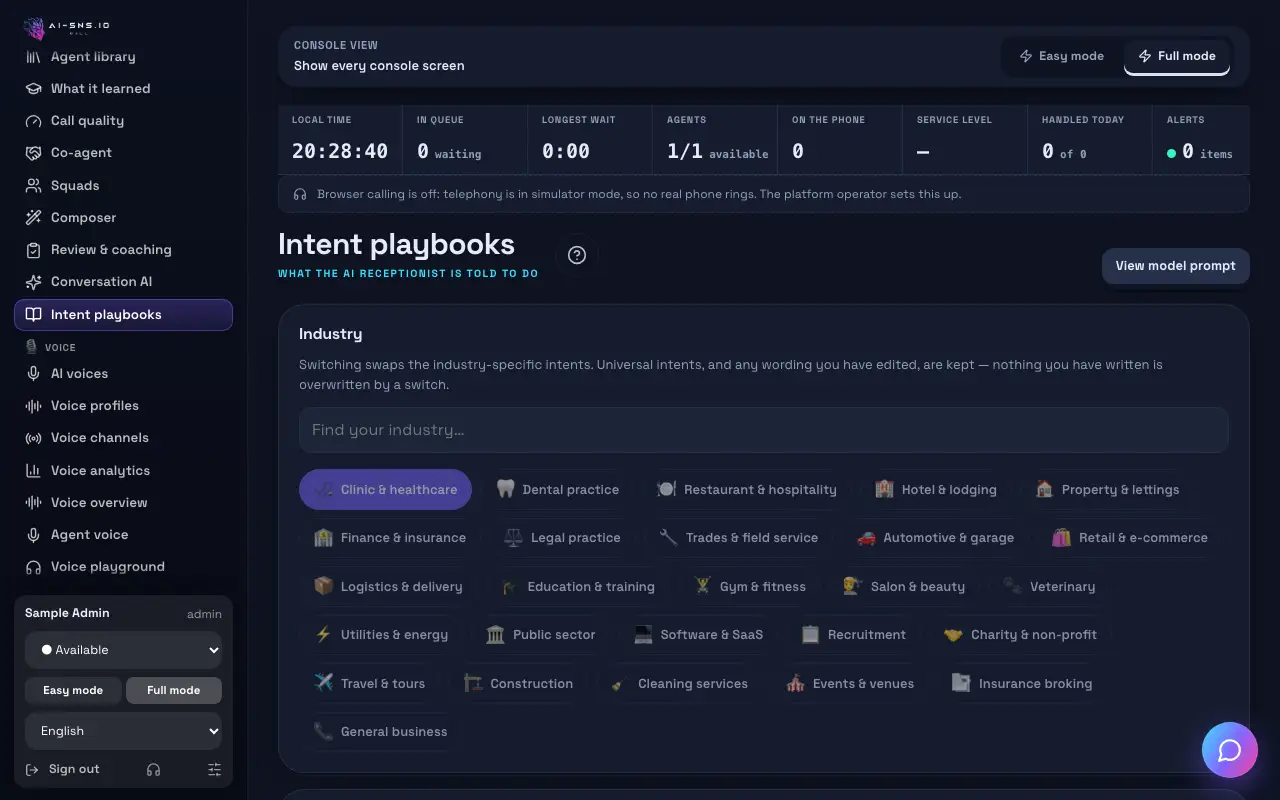The height and width of the screenshot is (800, 1280).
Task: Expand the Available status dropdown
Action: coord(124,650)
